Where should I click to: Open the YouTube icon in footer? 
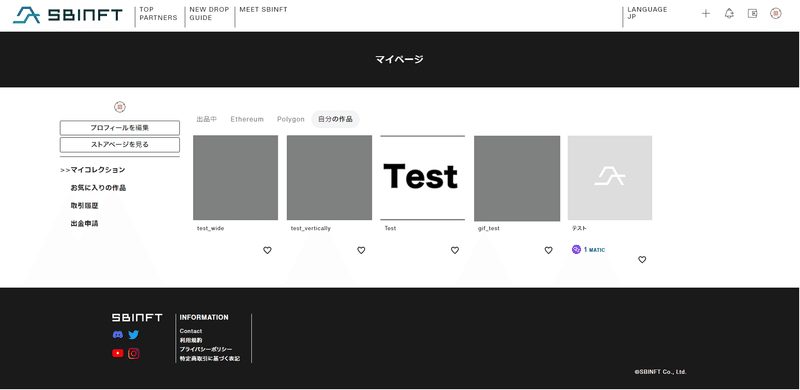pyautogui.click(x=118, y=353)
